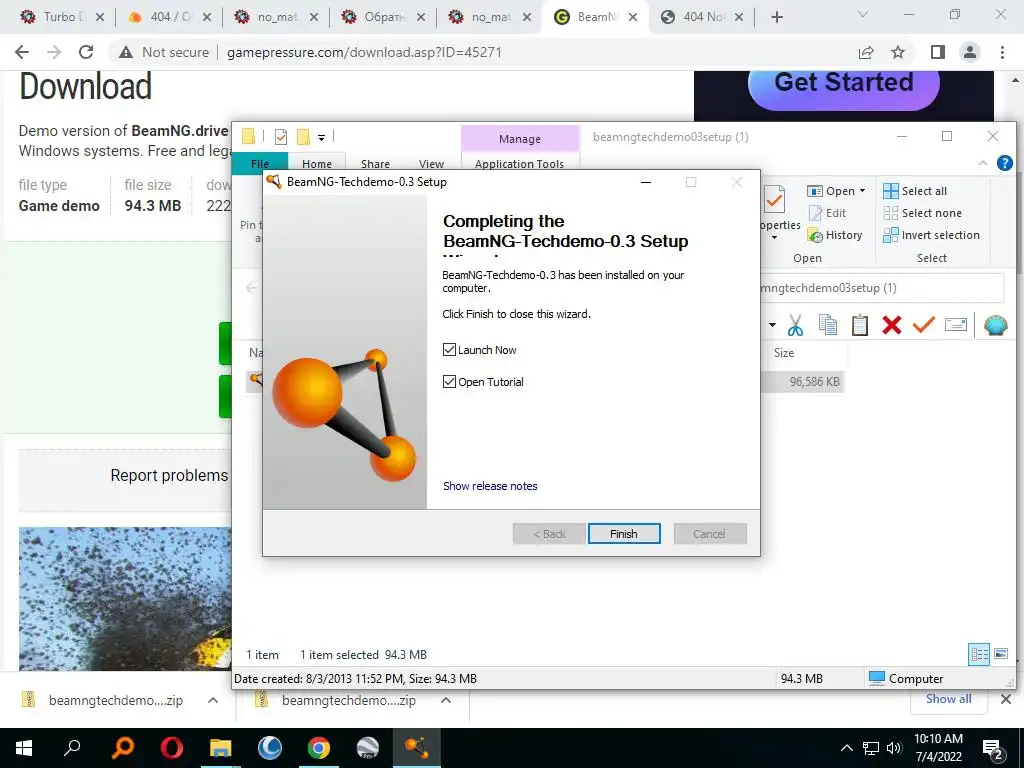1024x768 pixels.
Task: Open the Show release notes link
Action: point(490,486)
